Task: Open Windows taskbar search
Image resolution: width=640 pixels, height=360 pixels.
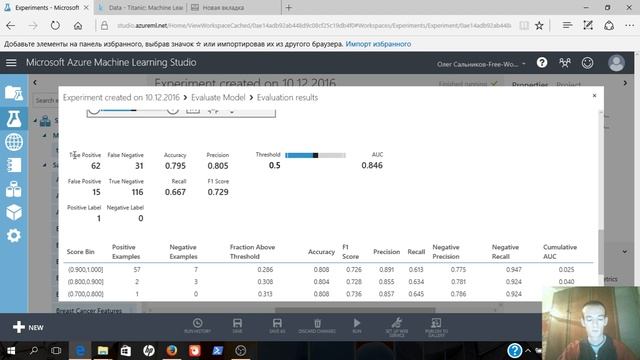Action: [34, 351]
